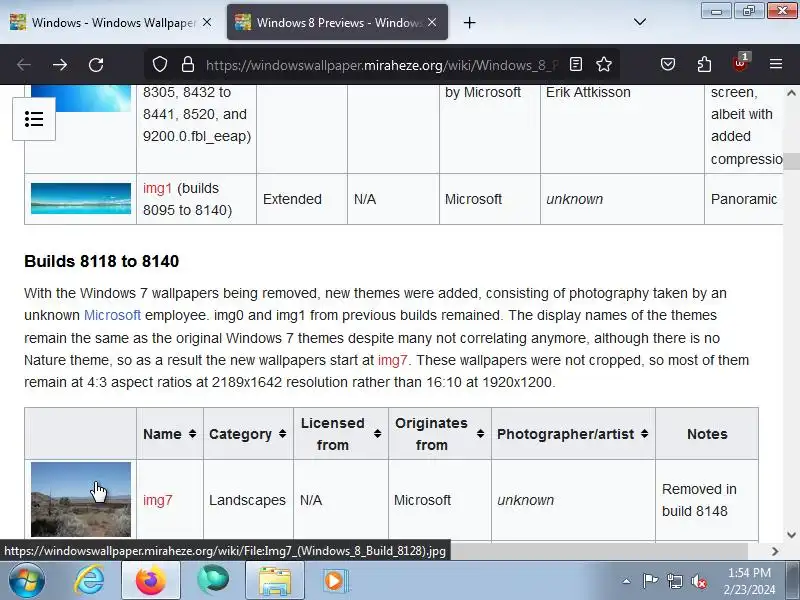Click Show desktop button

click(792, 581)
